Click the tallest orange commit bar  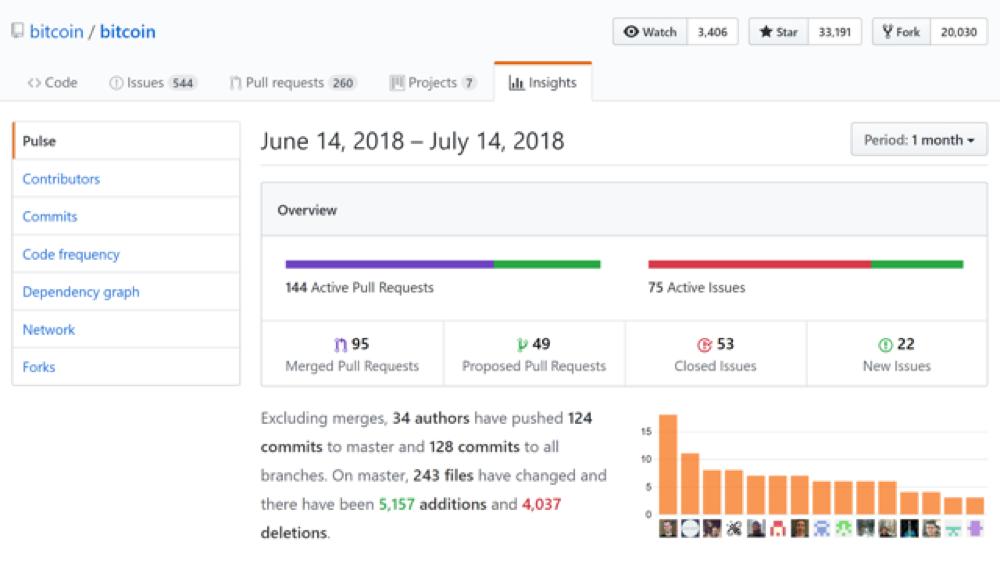668,464
